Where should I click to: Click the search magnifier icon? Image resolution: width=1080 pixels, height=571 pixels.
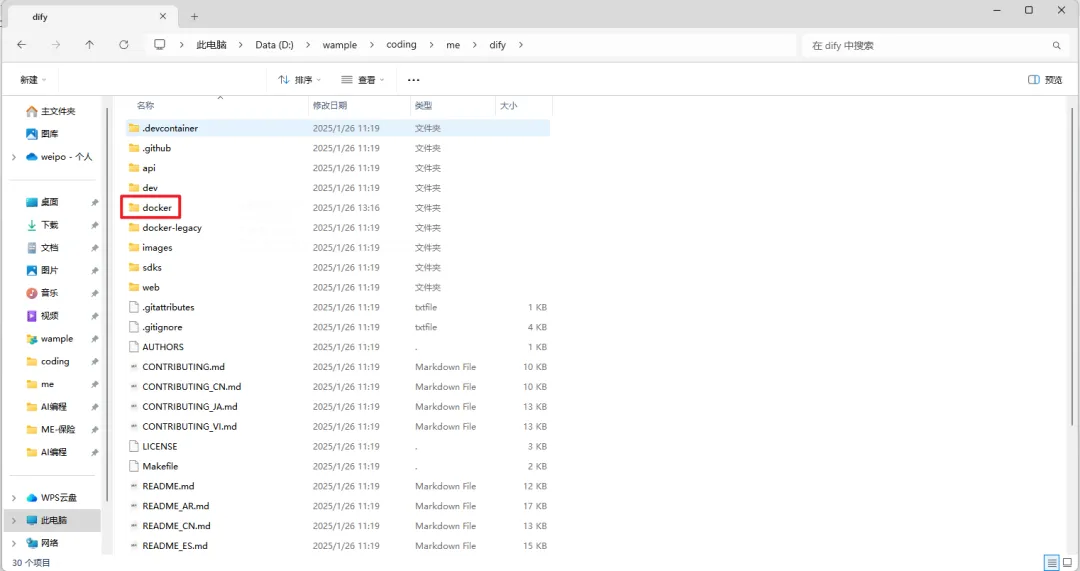(x=1057, y=45)
